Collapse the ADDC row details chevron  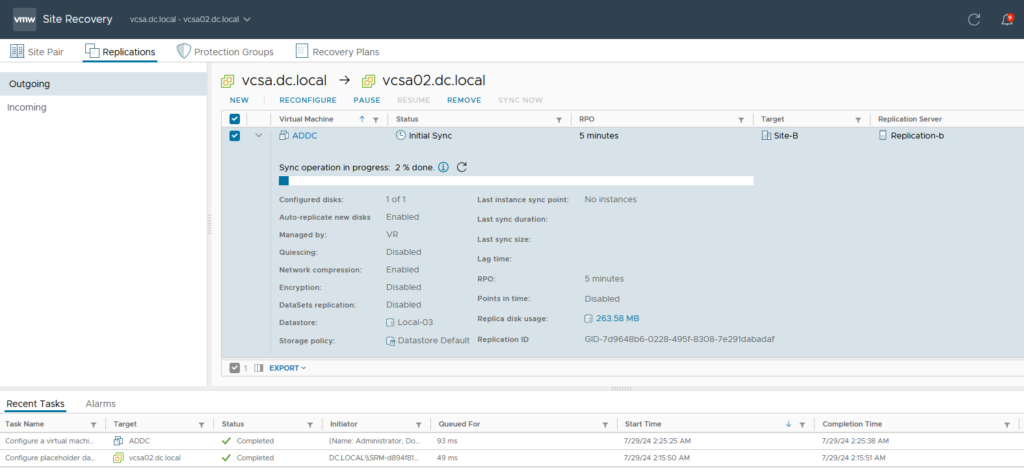259,135
